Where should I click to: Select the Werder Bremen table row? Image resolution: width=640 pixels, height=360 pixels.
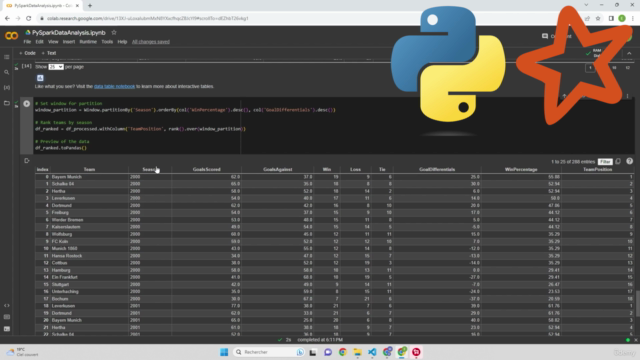click(334, 220)
